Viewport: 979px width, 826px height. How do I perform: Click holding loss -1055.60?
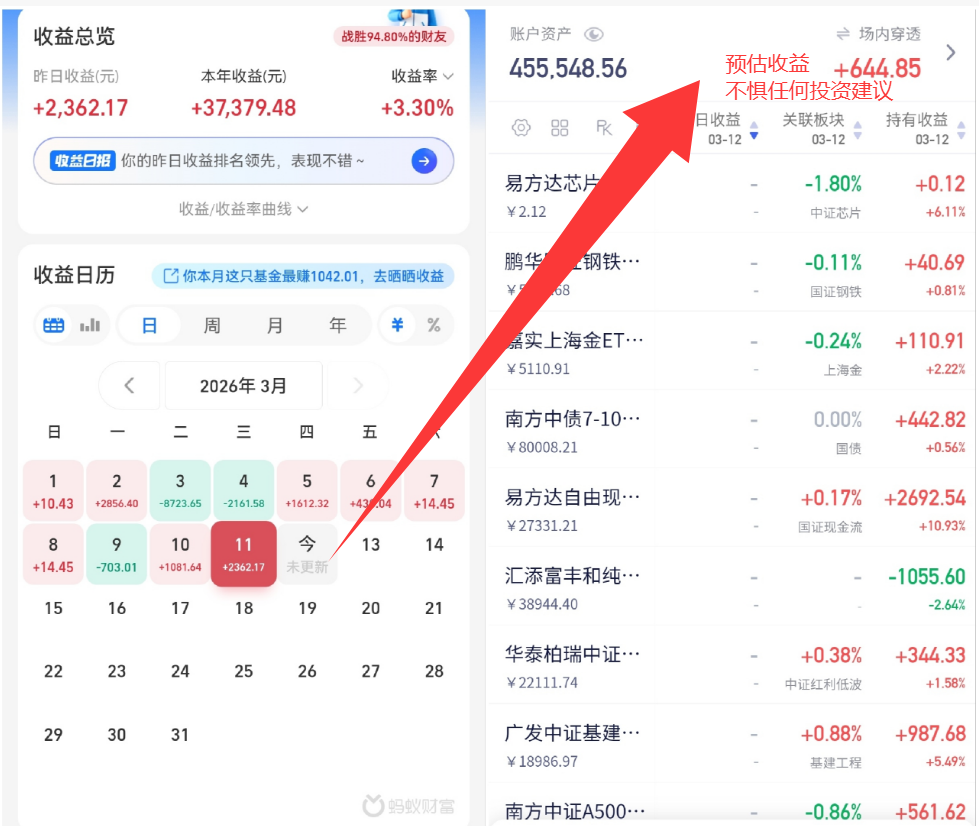point(927,577)
